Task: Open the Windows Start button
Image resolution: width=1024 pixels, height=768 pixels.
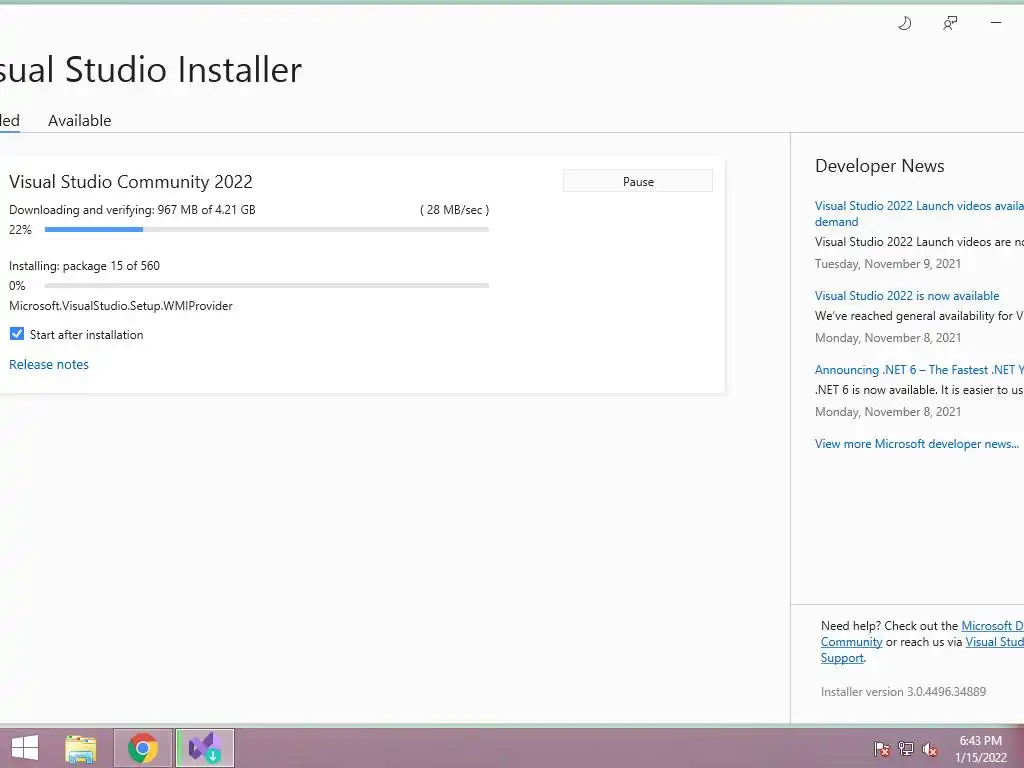Action: click(x=25, y=748)
